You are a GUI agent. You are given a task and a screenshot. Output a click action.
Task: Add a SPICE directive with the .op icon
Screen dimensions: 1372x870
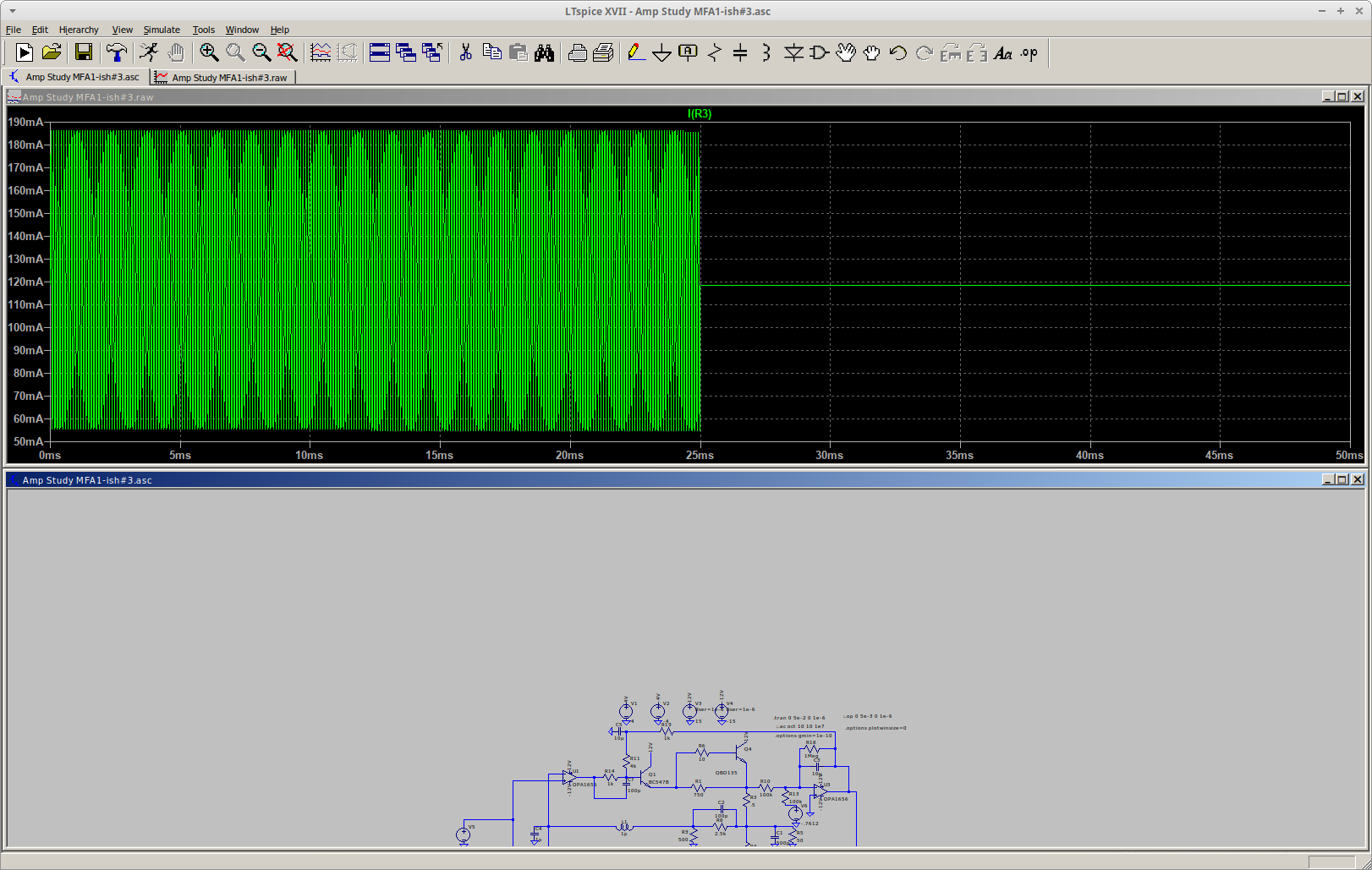(x=1029, y=52)
